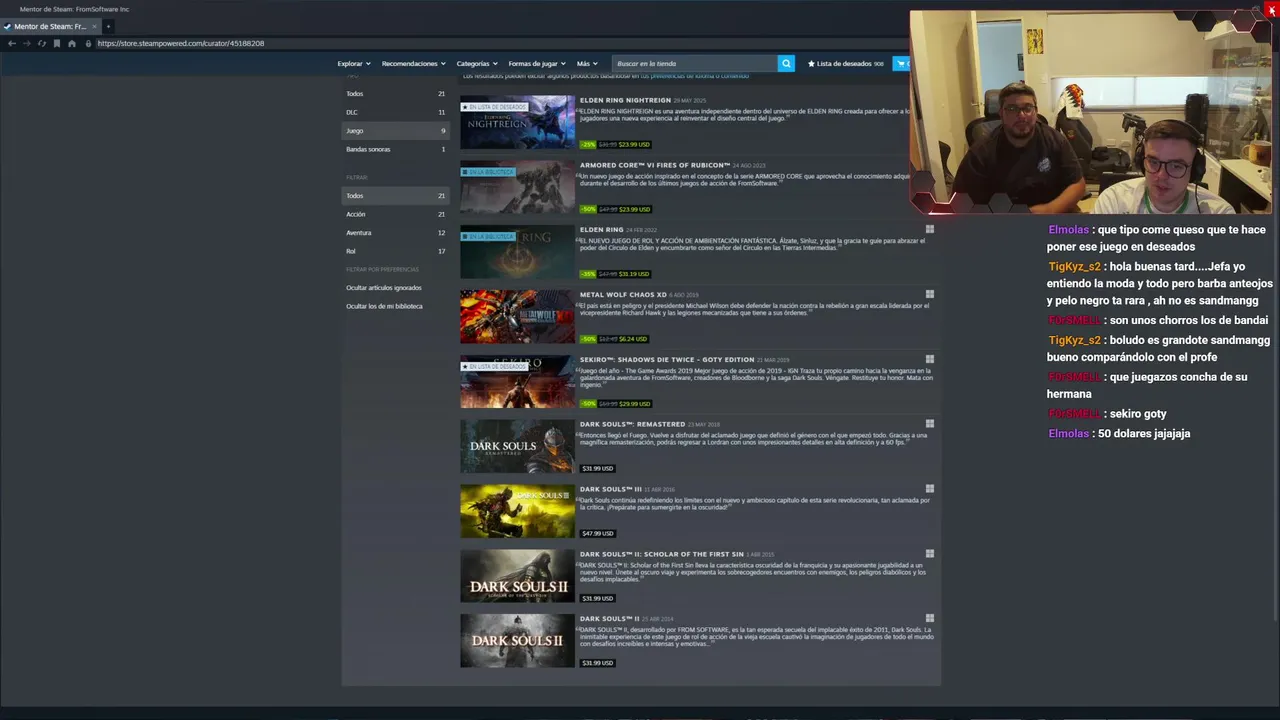This screenshot has width=1280, height=720.
Task: Open the Sekiro Shadows Die Twice thumbnail
Action: coord(517,381)
